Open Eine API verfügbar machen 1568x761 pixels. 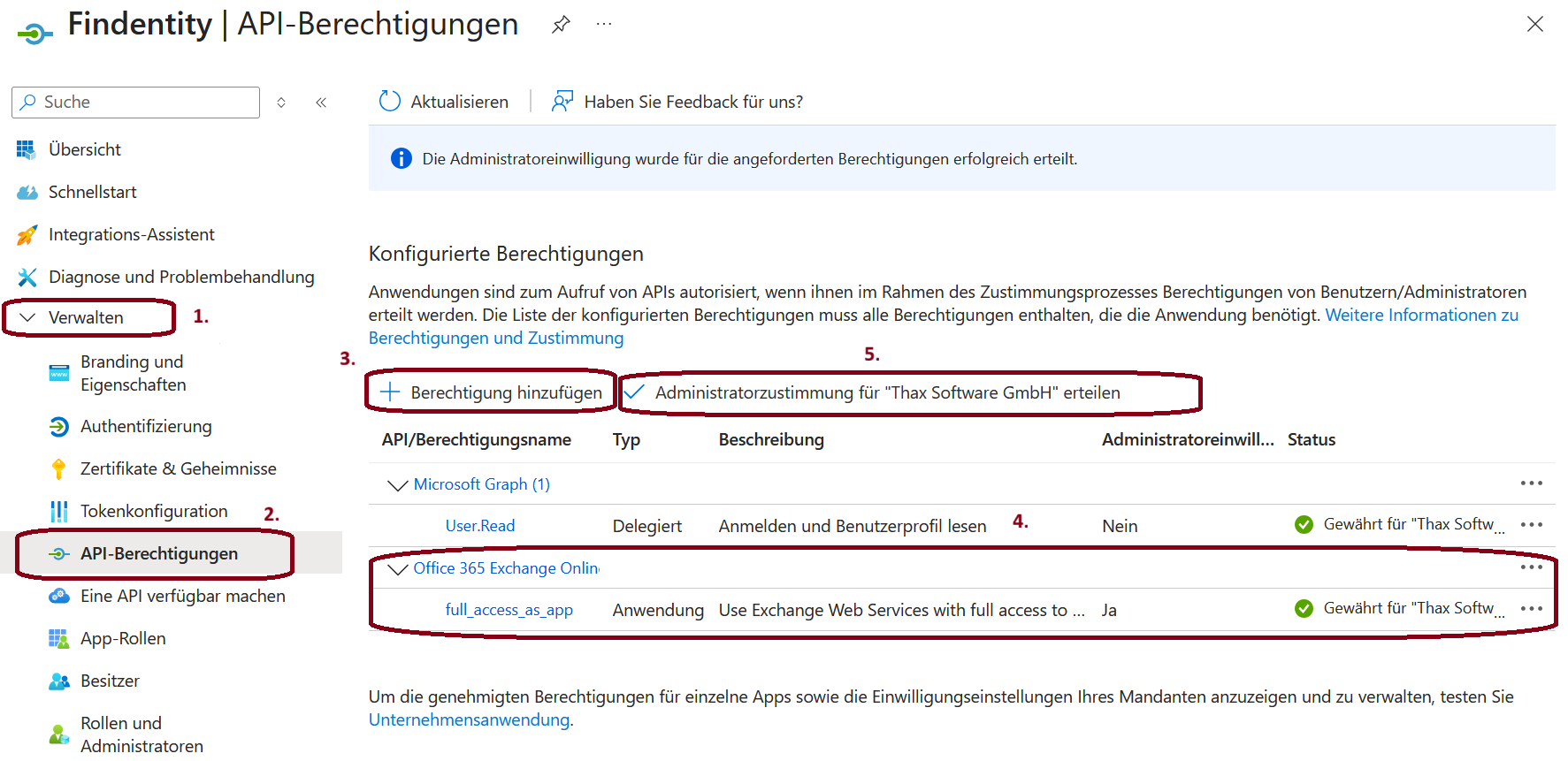(183, 596)
